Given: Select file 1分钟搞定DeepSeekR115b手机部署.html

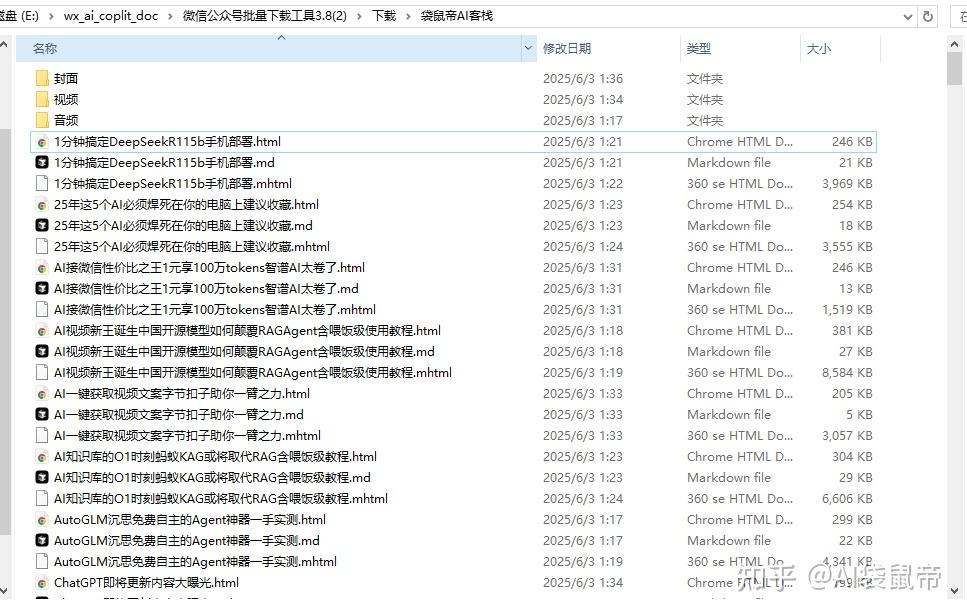Looking at the screenshot, I should coord(167,142).
